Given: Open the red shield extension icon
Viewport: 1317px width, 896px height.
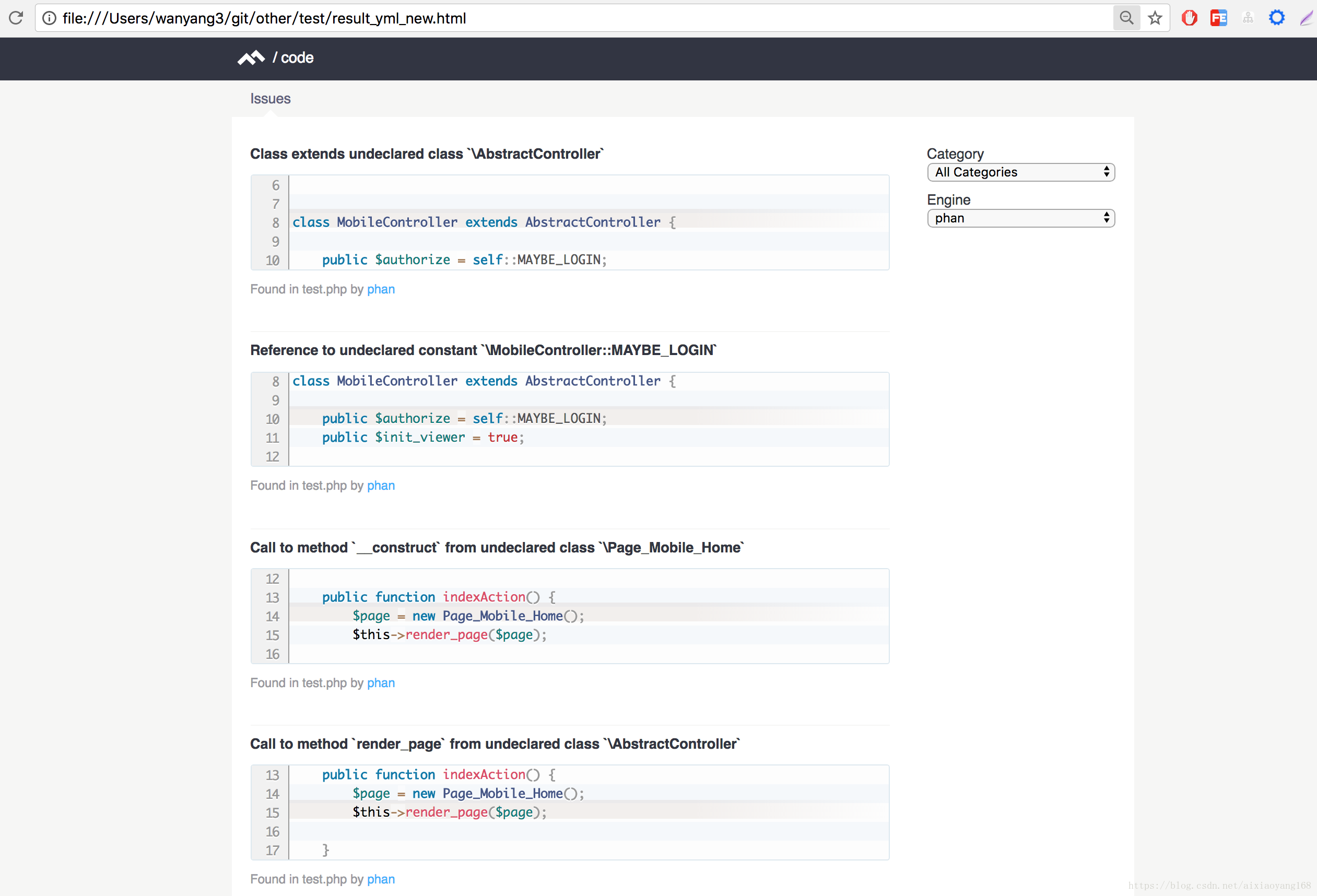Looking at the screenshot, I should tap(1190, 18).
